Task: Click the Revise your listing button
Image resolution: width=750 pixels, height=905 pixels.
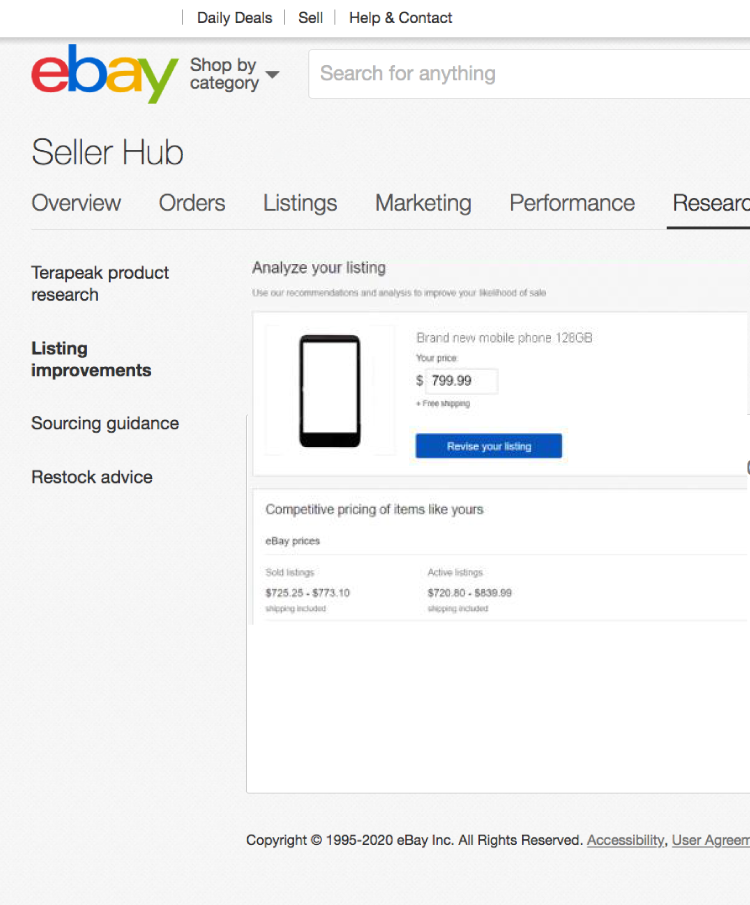Action: click(488, 446)
